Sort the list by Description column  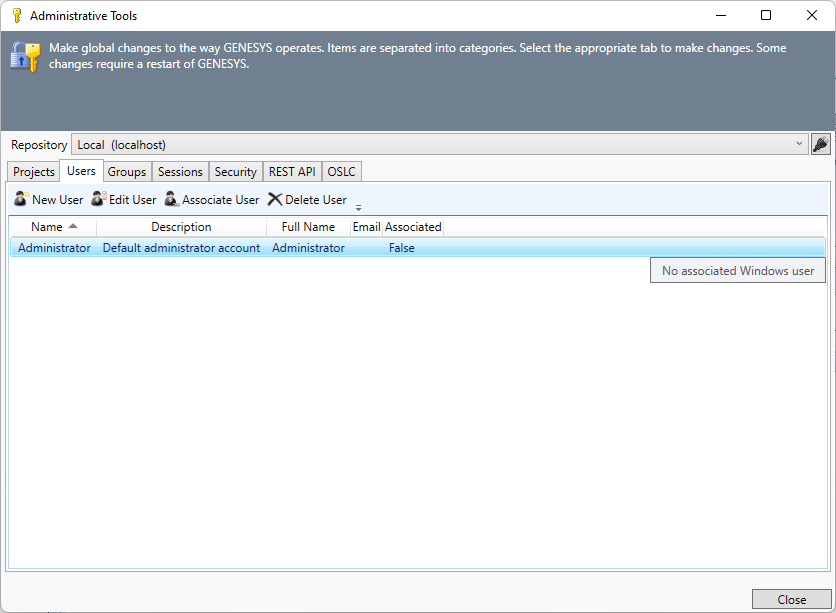181,226
